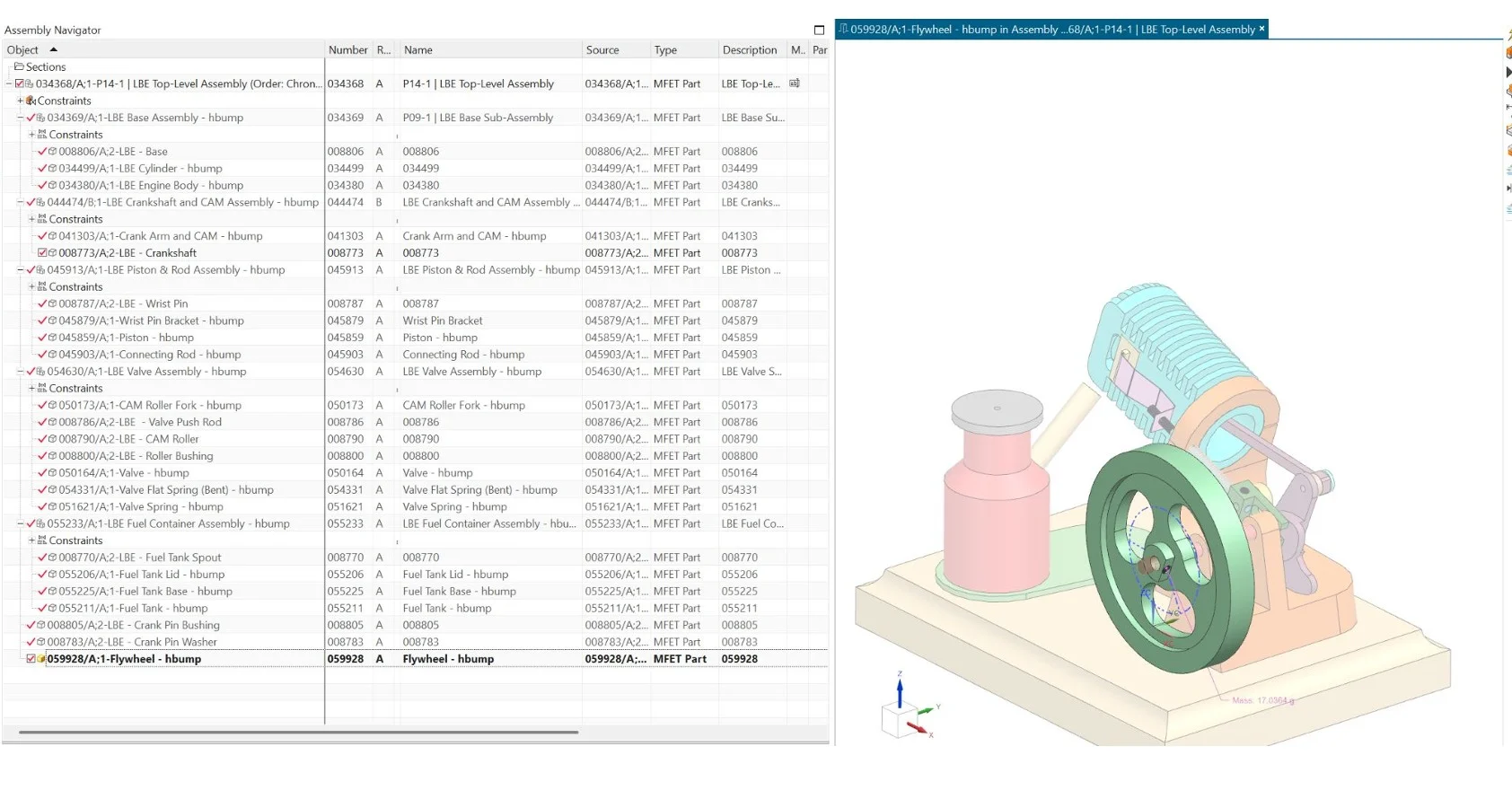
Task: Click the part icon beside Crank Pin Washer
Action: coord(41,643)
